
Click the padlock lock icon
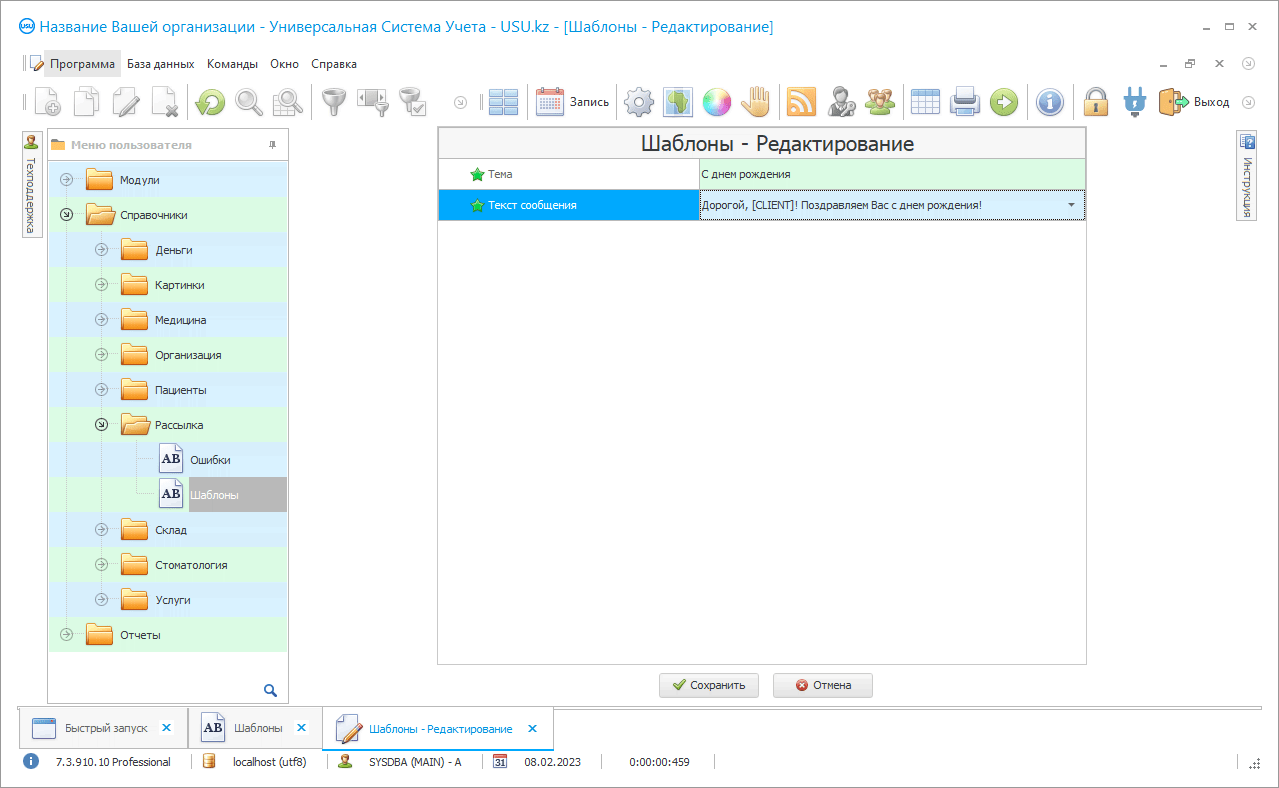(1097, 101)
